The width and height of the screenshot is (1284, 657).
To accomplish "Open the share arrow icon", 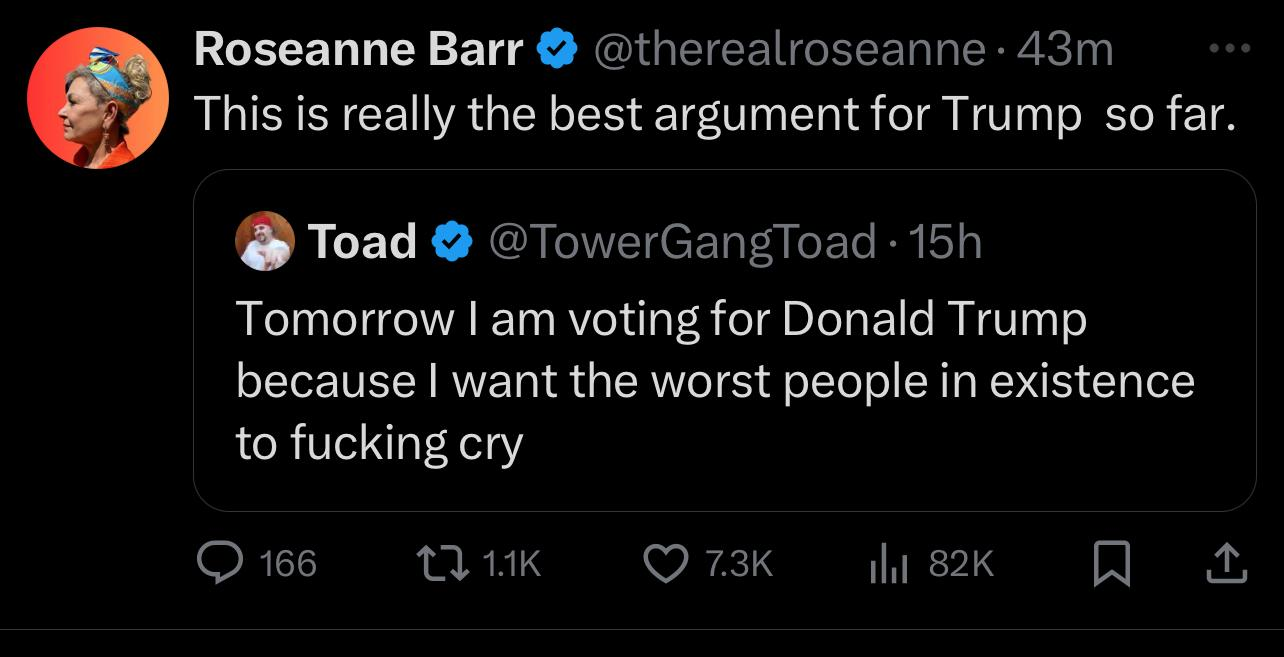I will [1227, 565].
